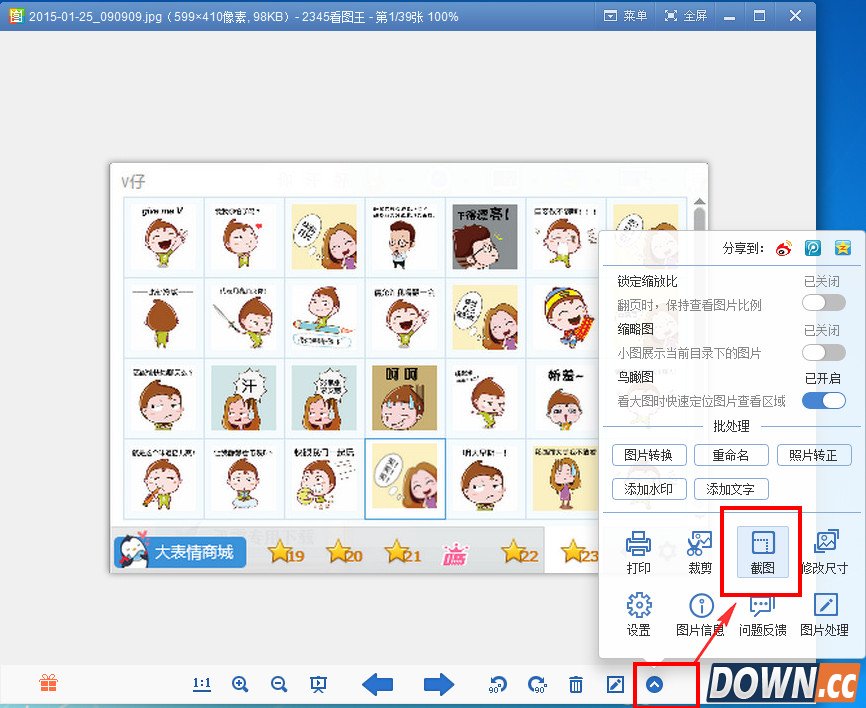Collapse the extended toolbar with the chevron
The height and width of the screenshot is (708, 866).
663,685
